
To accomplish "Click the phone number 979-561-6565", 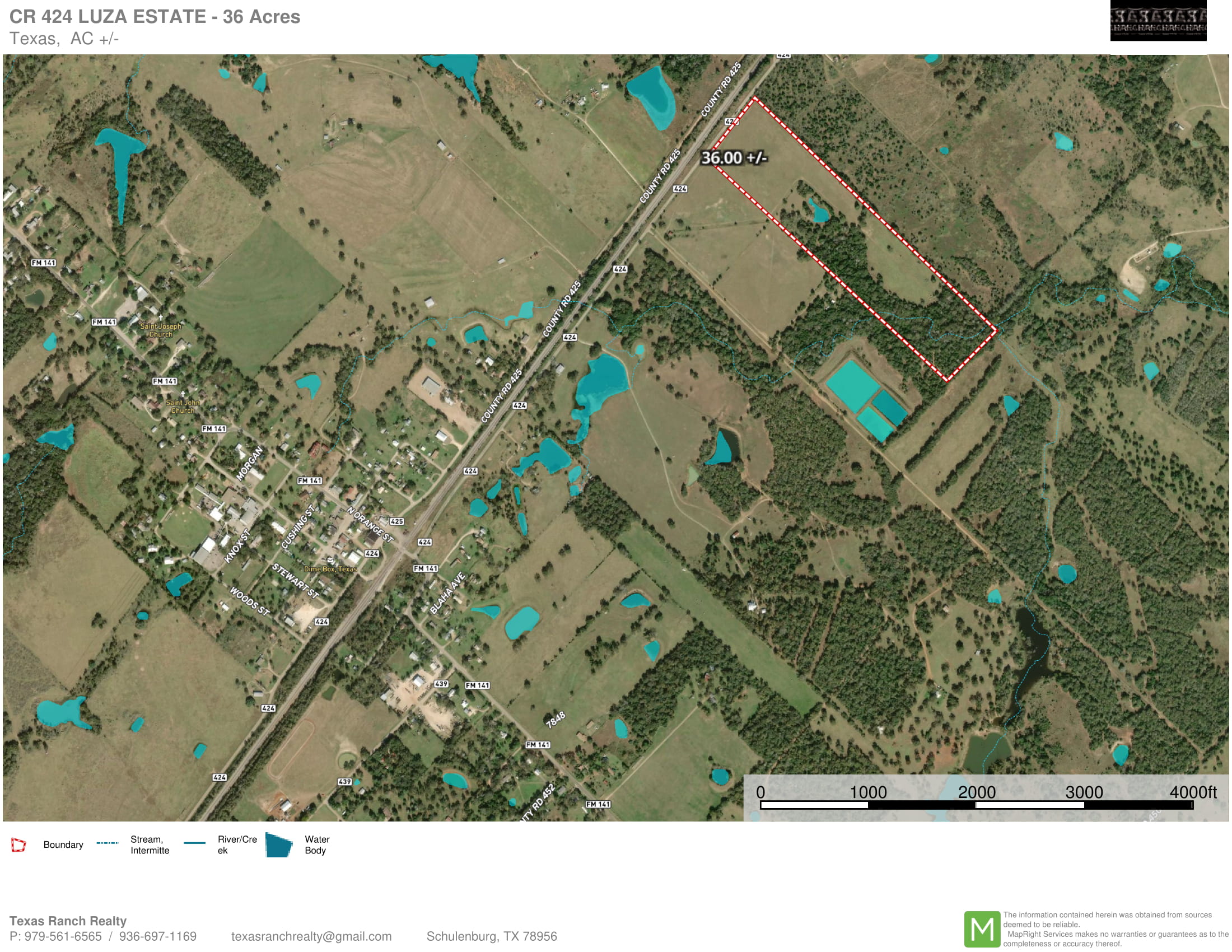I will pos(63,936).
